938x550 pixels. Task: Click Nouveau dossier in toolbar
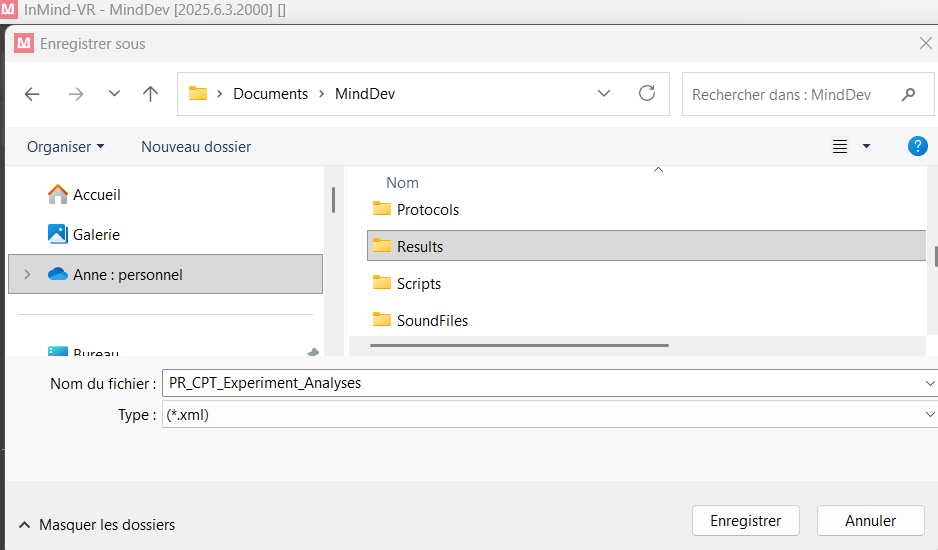pyautogui.click(x=196, y=147)
